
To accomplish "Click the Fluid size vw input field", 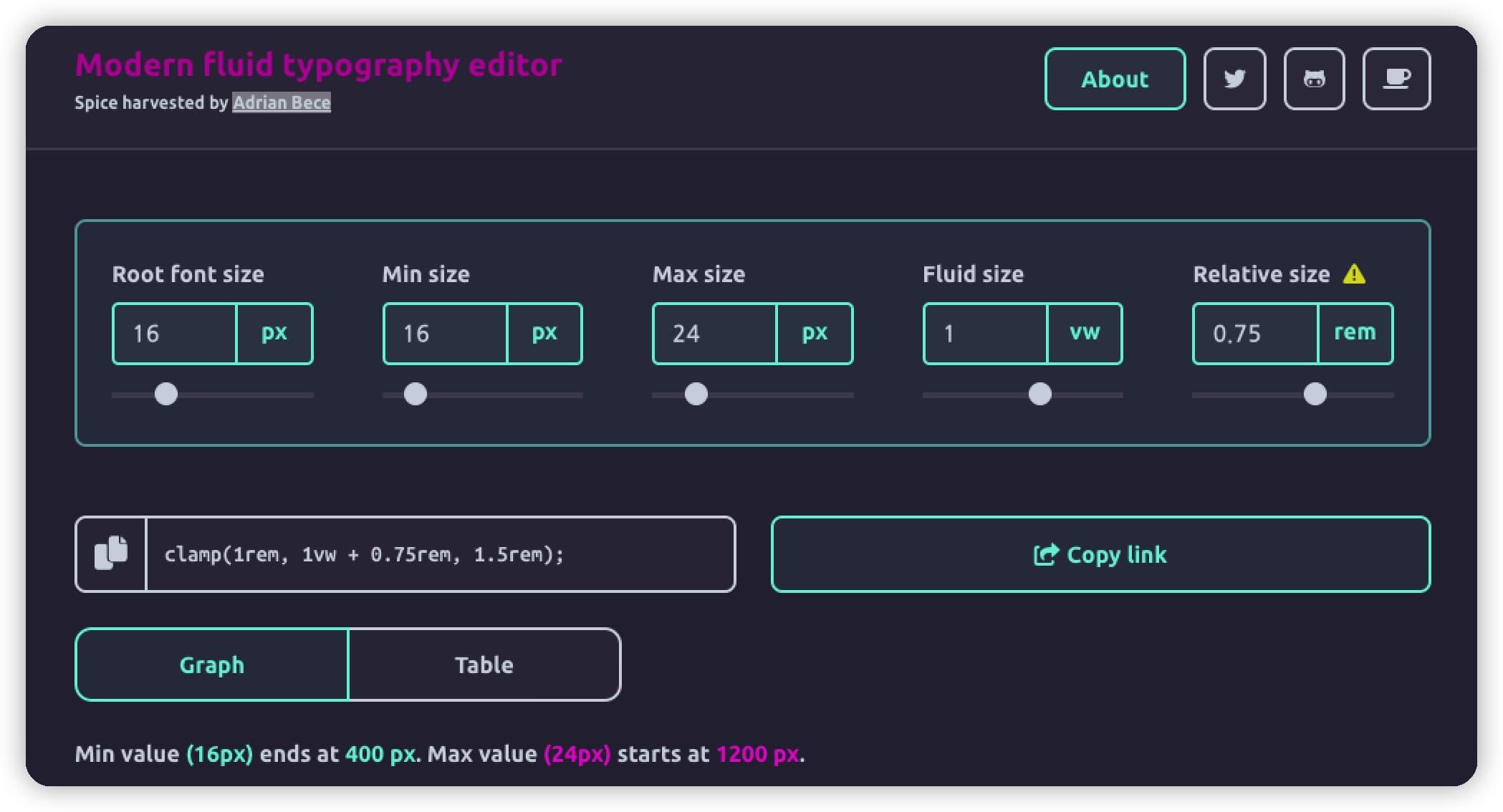I will tap(986, 334).
